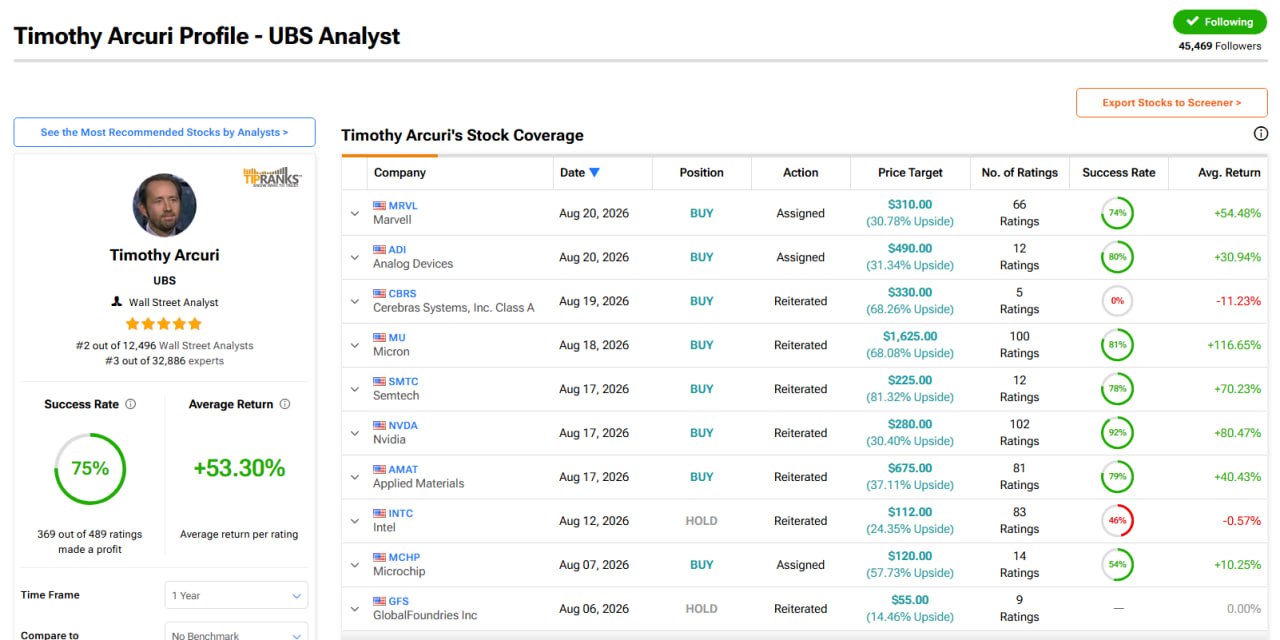
Task: Click the Average Return info icon
Action: [x=285, y=404]
